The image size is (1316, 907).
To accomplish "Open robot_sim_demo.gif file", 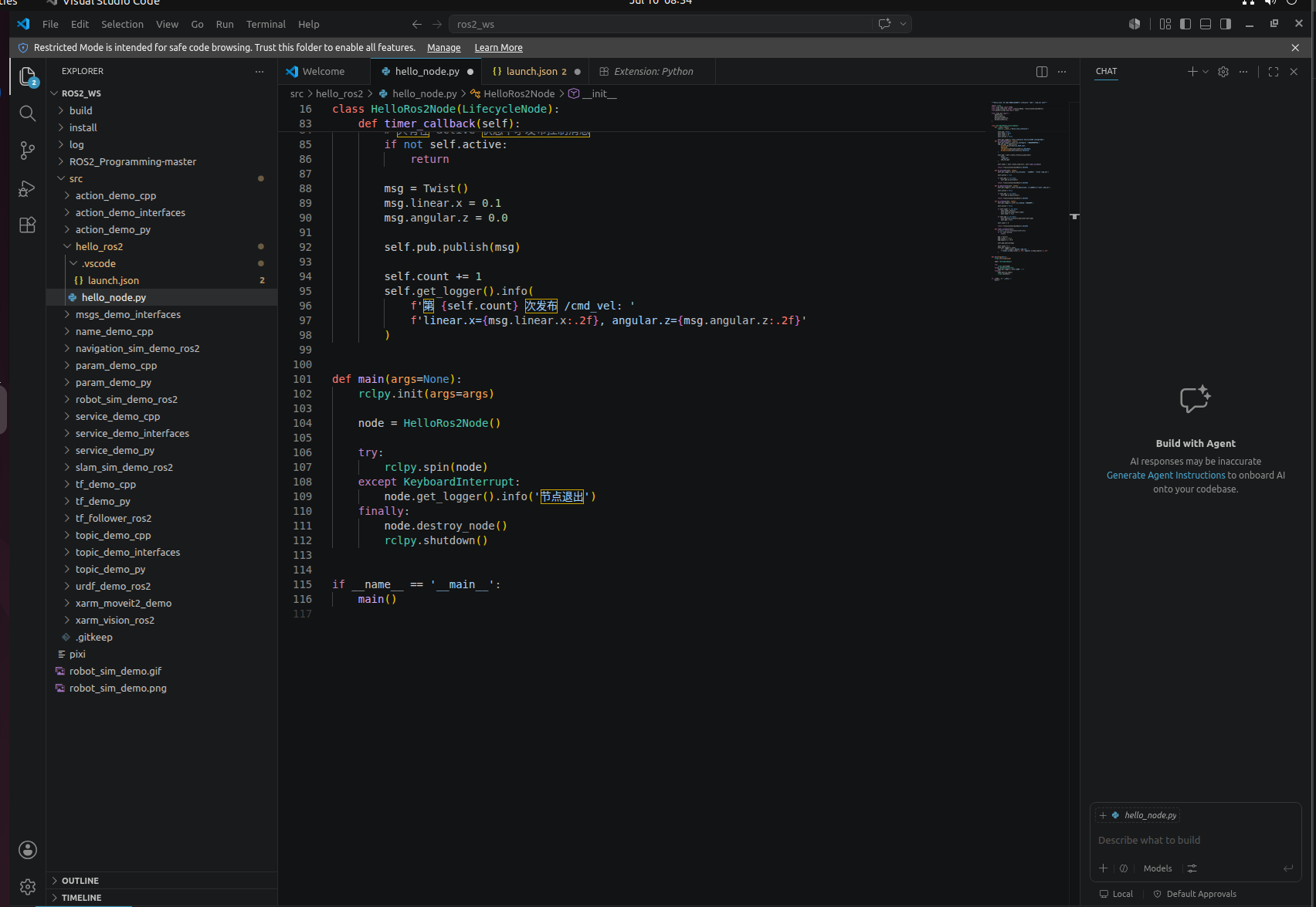I will click(161, 671).
